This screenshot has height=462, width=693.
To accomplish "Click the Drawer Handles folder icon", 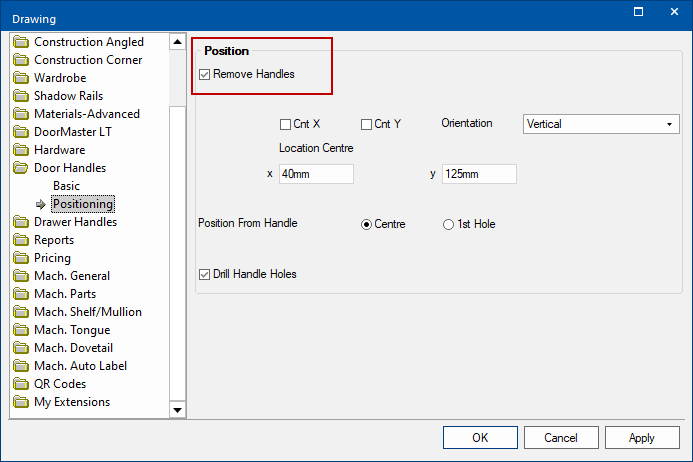I will pyautogui.click(x=22, y=222).
